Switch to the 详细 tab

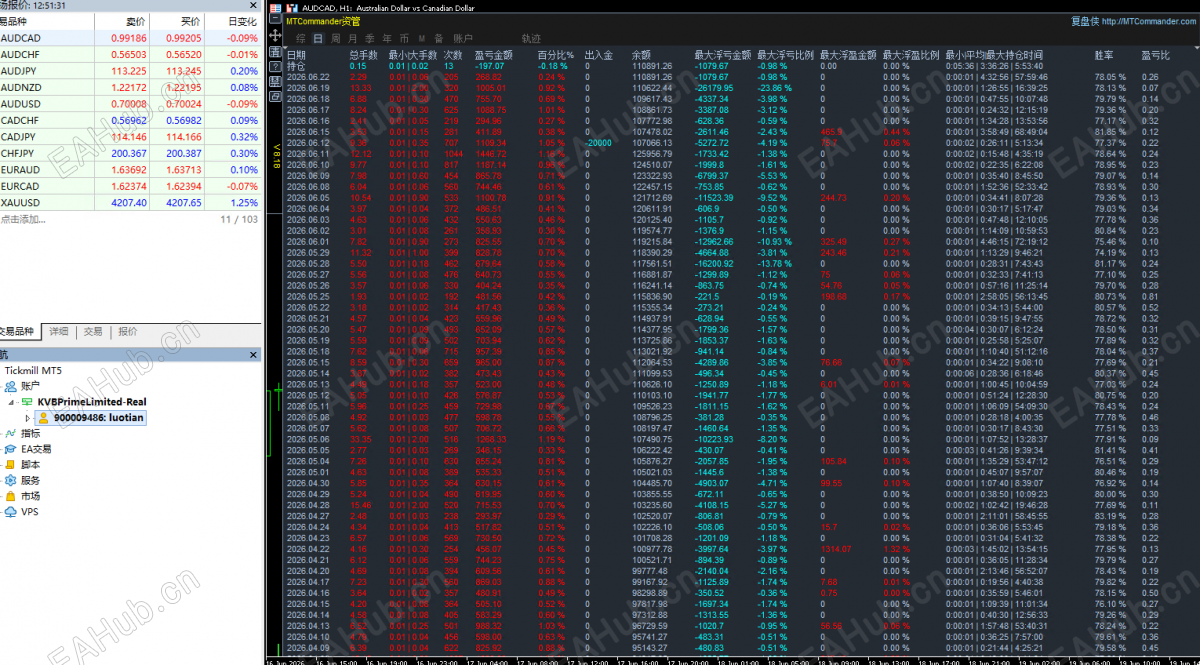59,331
